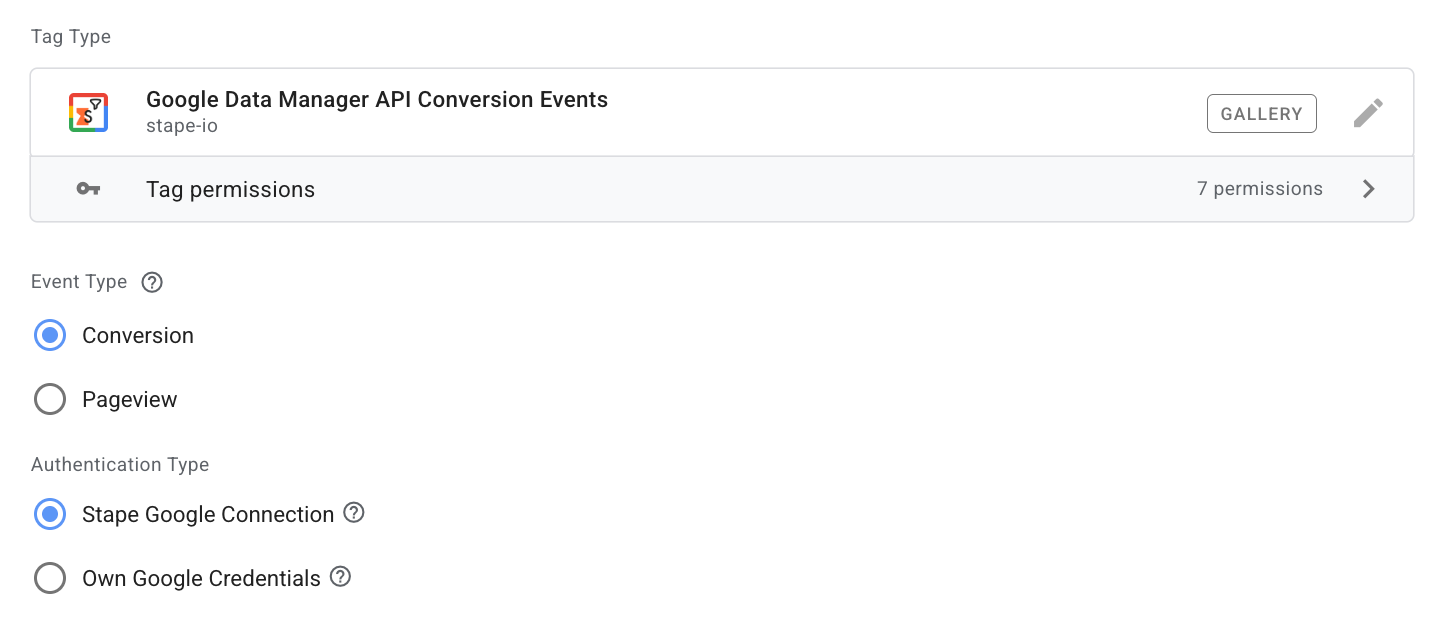Open the Event Type help question-mark icon
Image resolution: width=1444 pixels, height=624 pixels.
[x=152, y=282]
